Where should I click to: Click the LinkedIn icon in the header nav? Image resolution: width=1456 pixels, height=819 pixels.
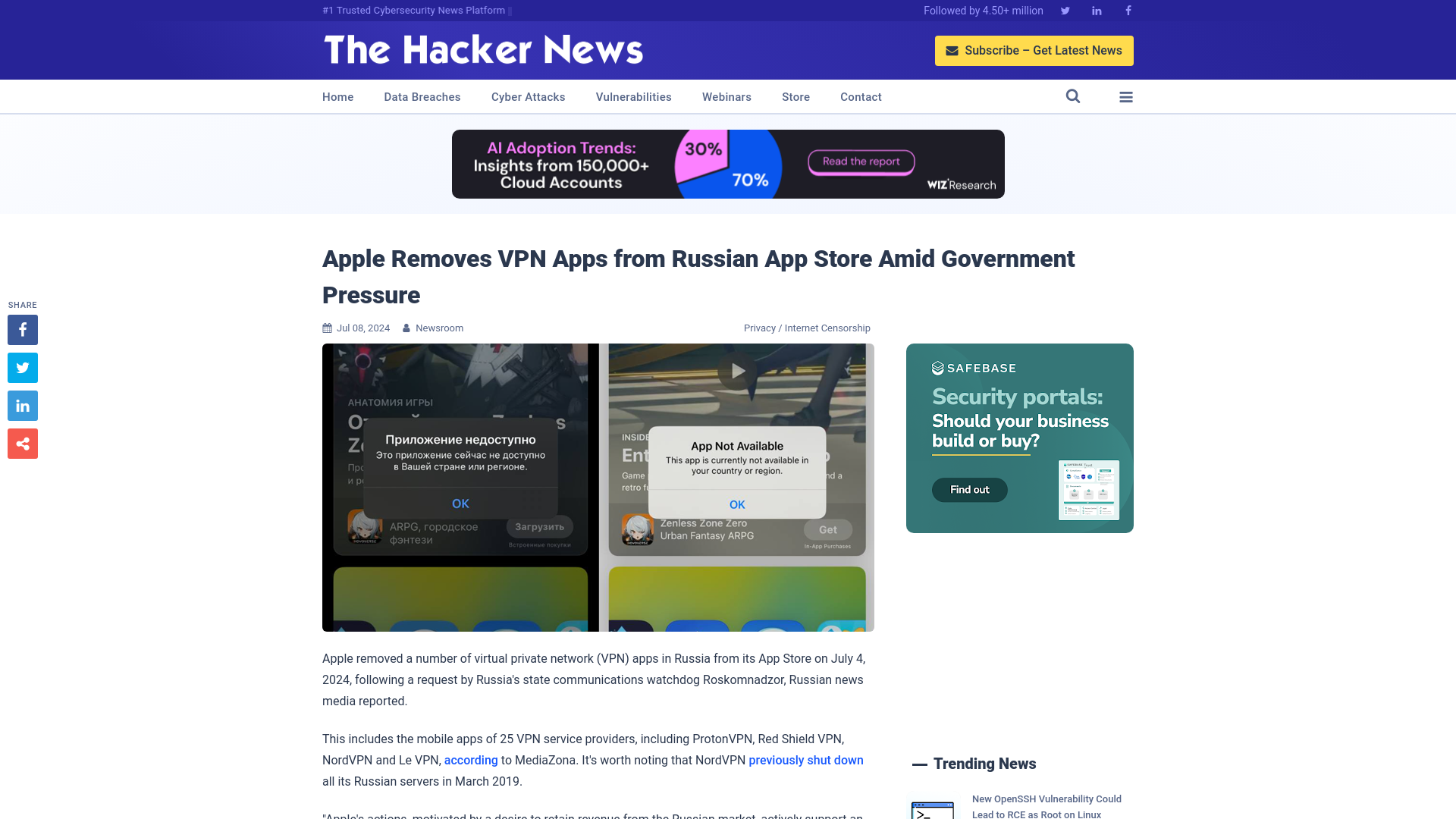[x=1096, y=10]
